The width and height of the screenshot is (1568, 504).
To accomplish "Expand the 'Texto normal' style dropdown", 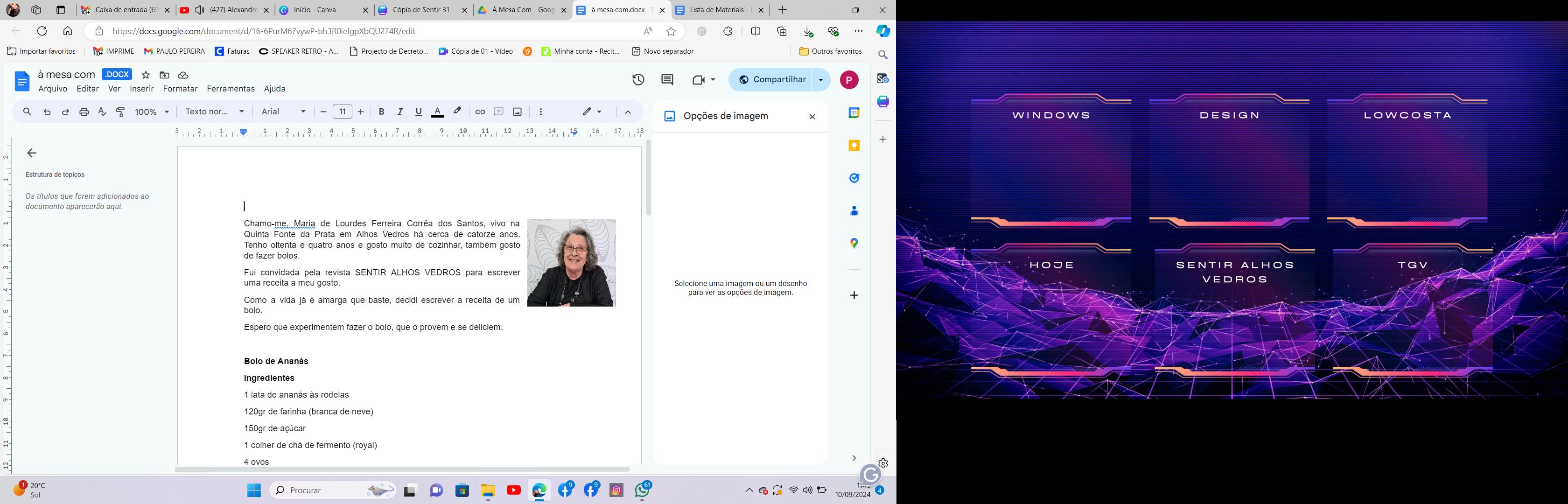I will 215,112.
